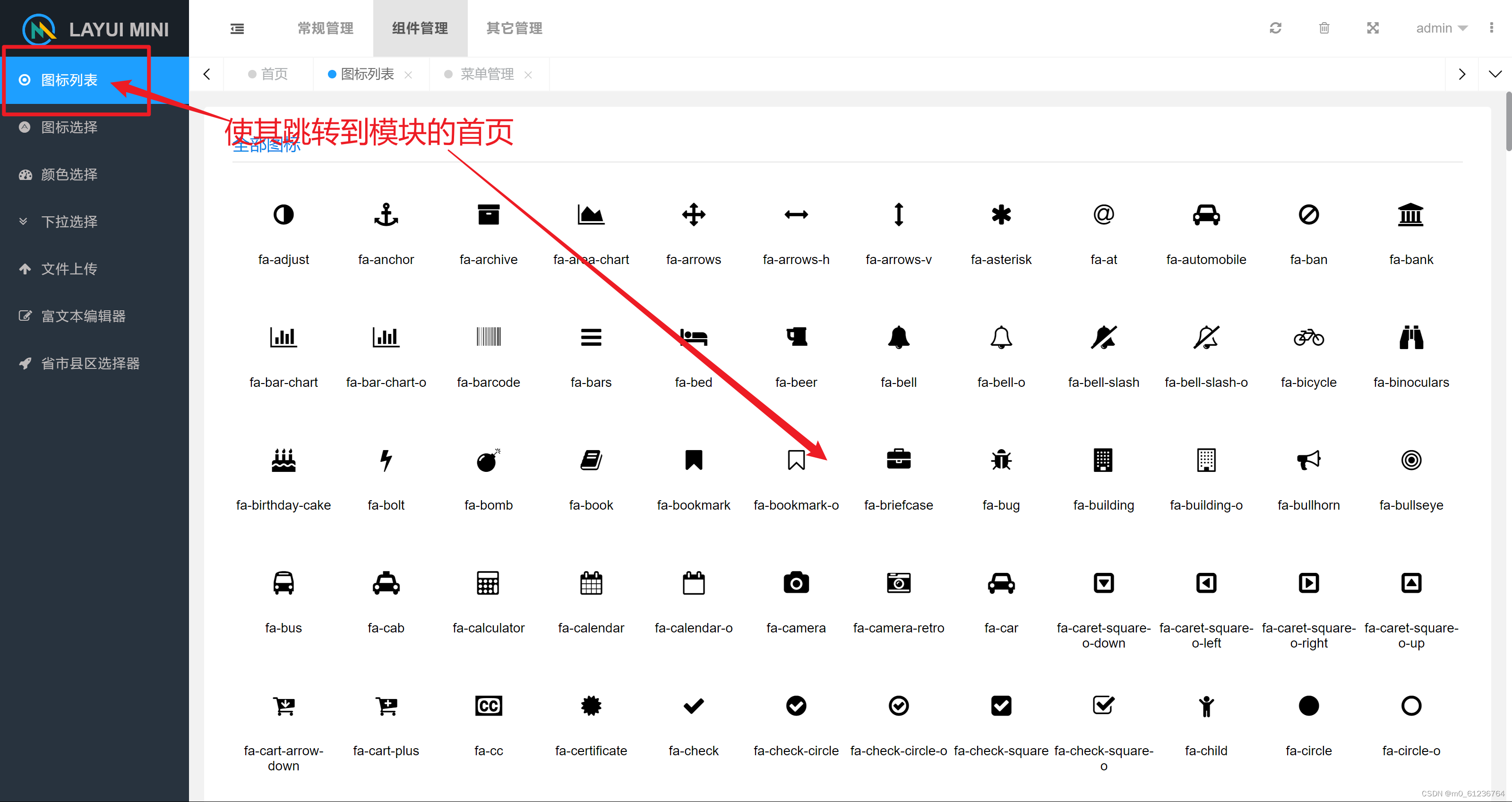The image size is (1512, 802).
Task: Click the fa-bicycle icon
Action: (1309, 337)
